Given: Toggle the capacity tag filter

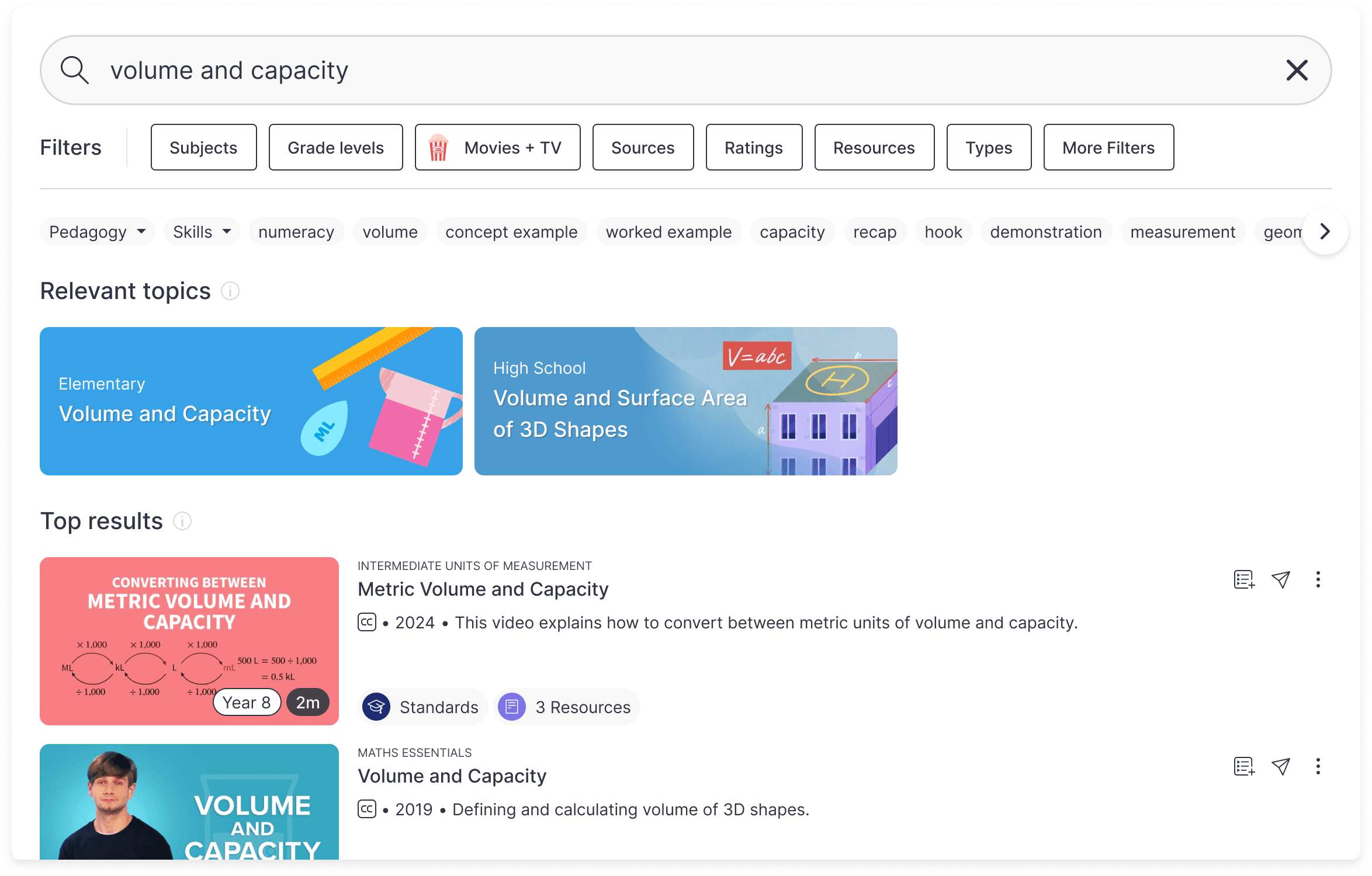Looking at the screenshot, I should (792, 231).
